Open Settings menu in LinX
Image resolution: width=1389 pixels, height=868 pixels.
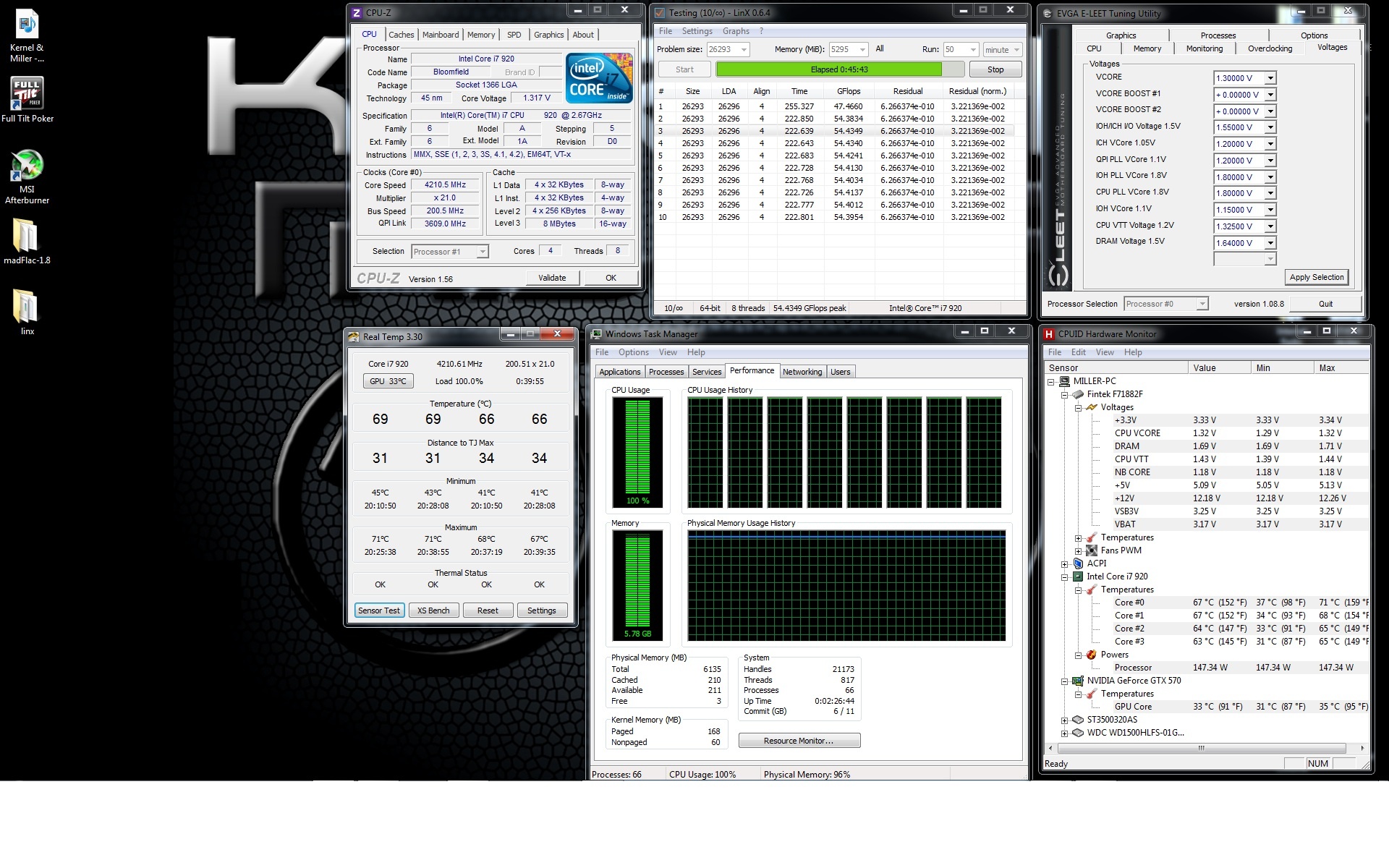[x=697, y=31]
